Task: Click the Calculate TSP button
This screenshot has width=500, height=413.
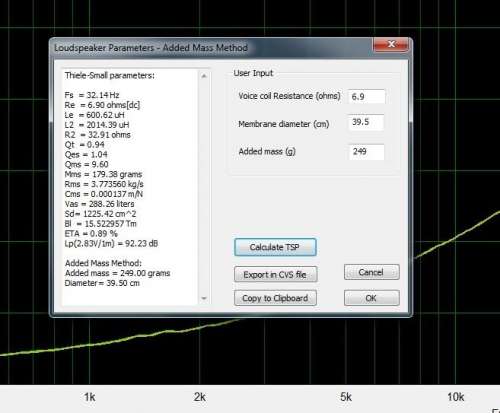Action: pos(275,247)
